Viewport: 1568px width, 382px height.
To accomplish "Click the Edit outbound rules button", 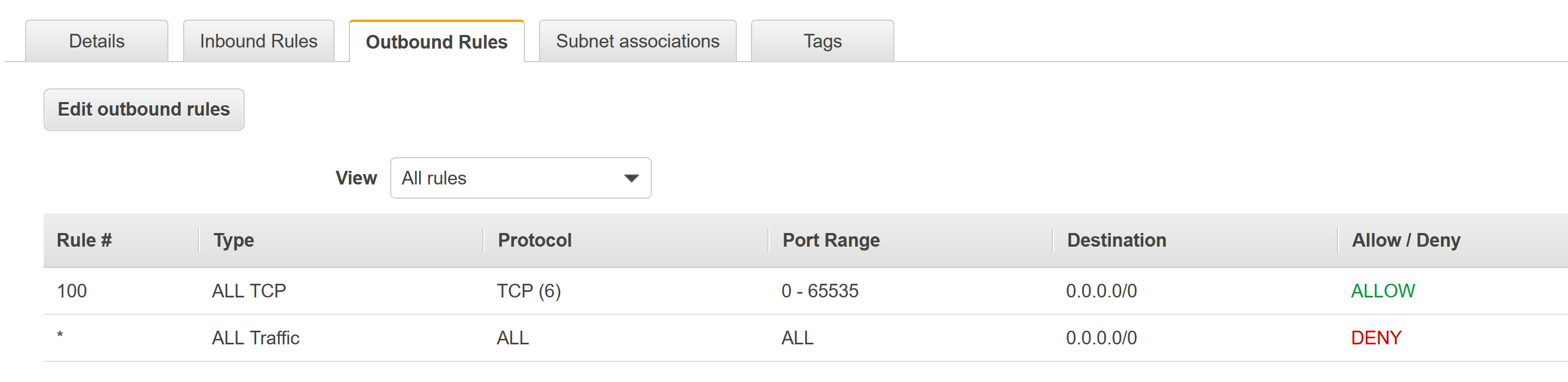I will coord(144,109).
